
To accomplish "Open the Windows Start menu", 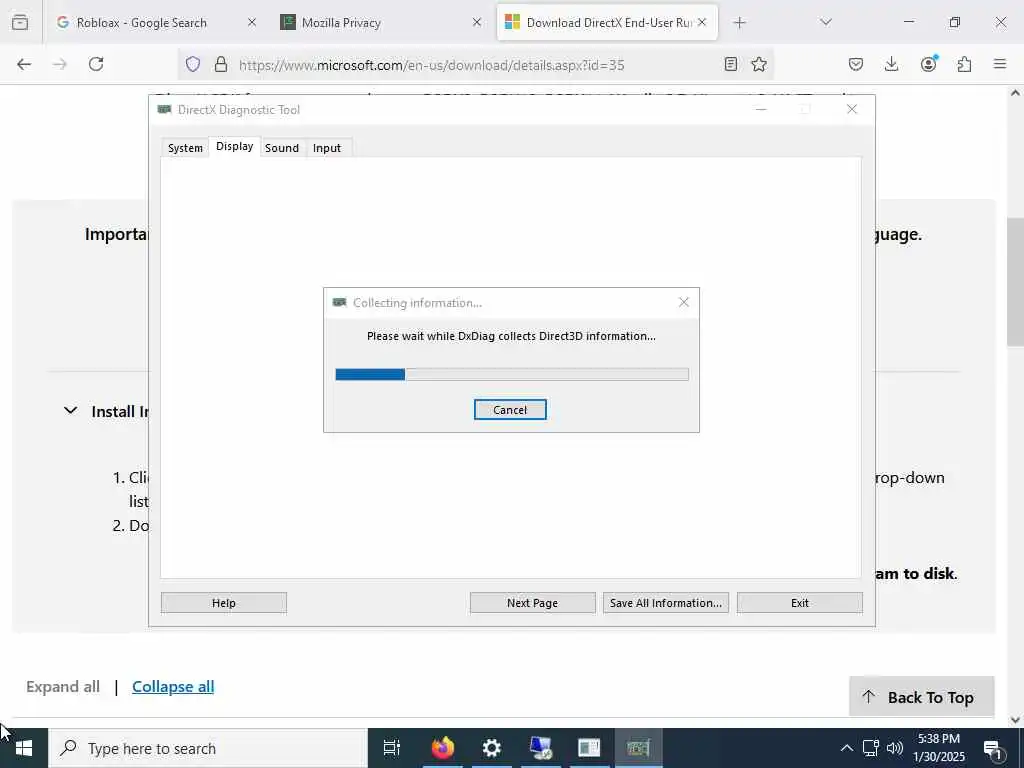I will [x=24, y=748].
